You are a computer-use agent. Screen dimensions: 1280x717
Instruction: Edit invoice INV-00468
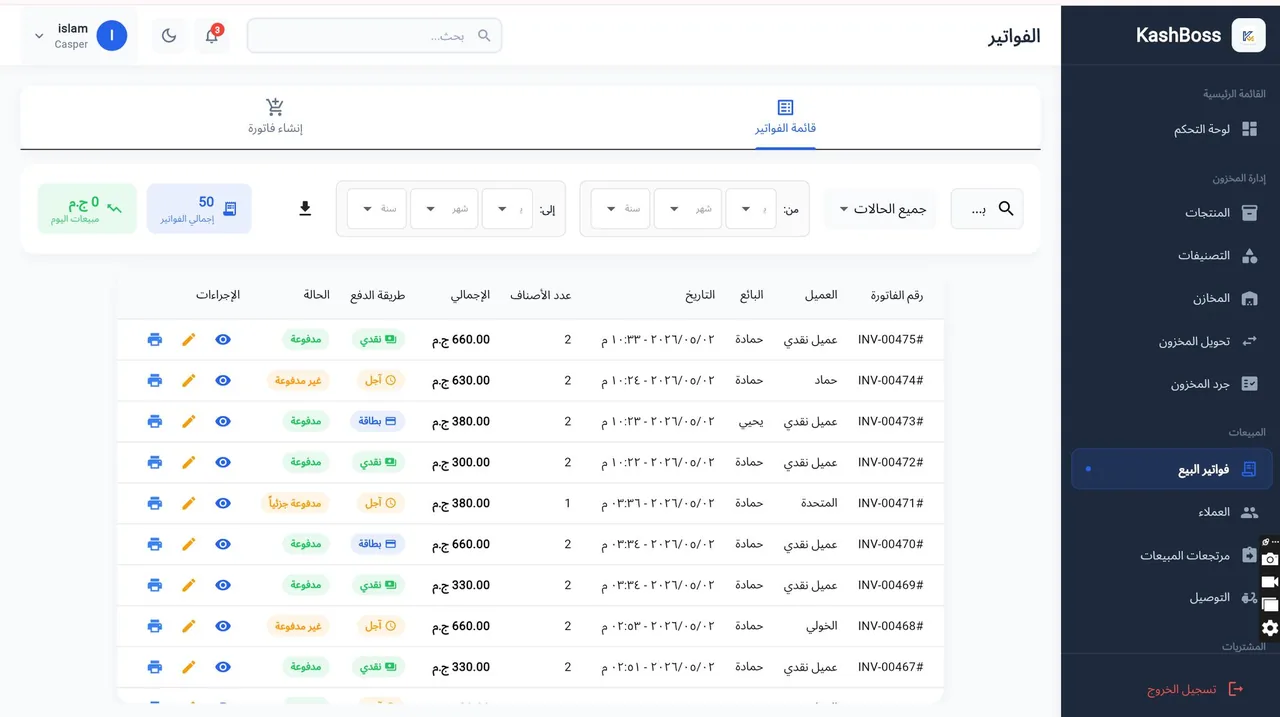coord(189,626)
